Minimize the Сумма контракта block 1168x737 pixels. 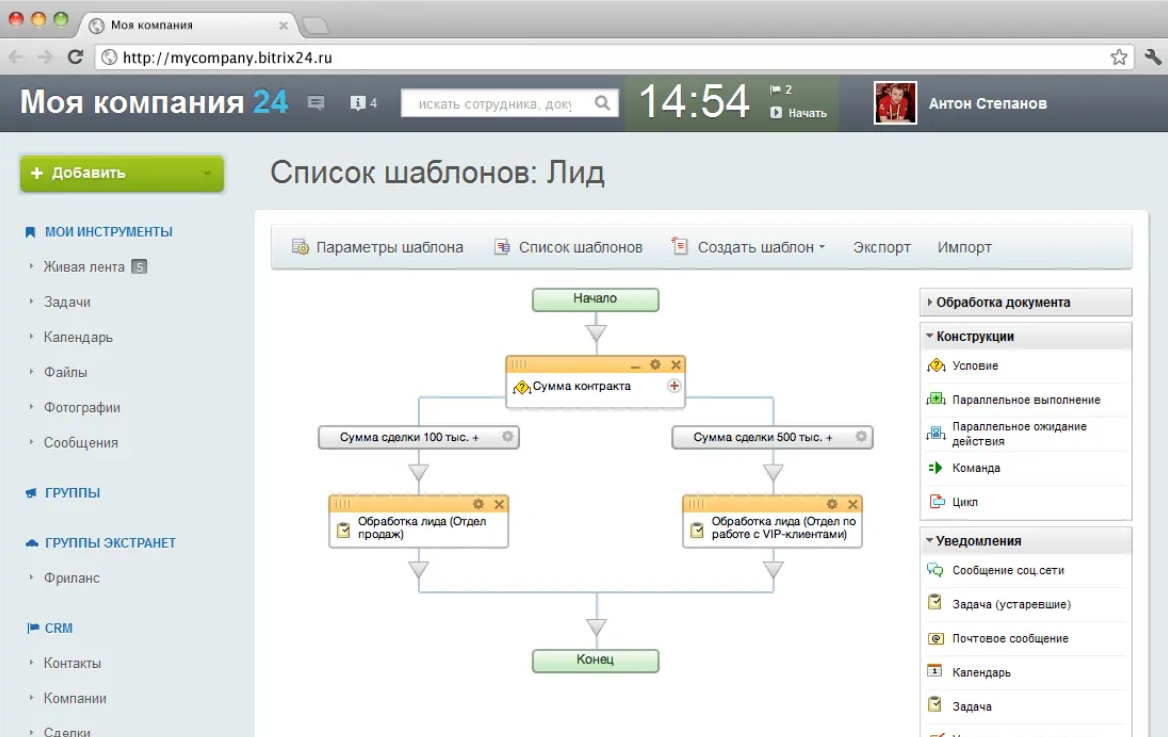coord(636,365)
